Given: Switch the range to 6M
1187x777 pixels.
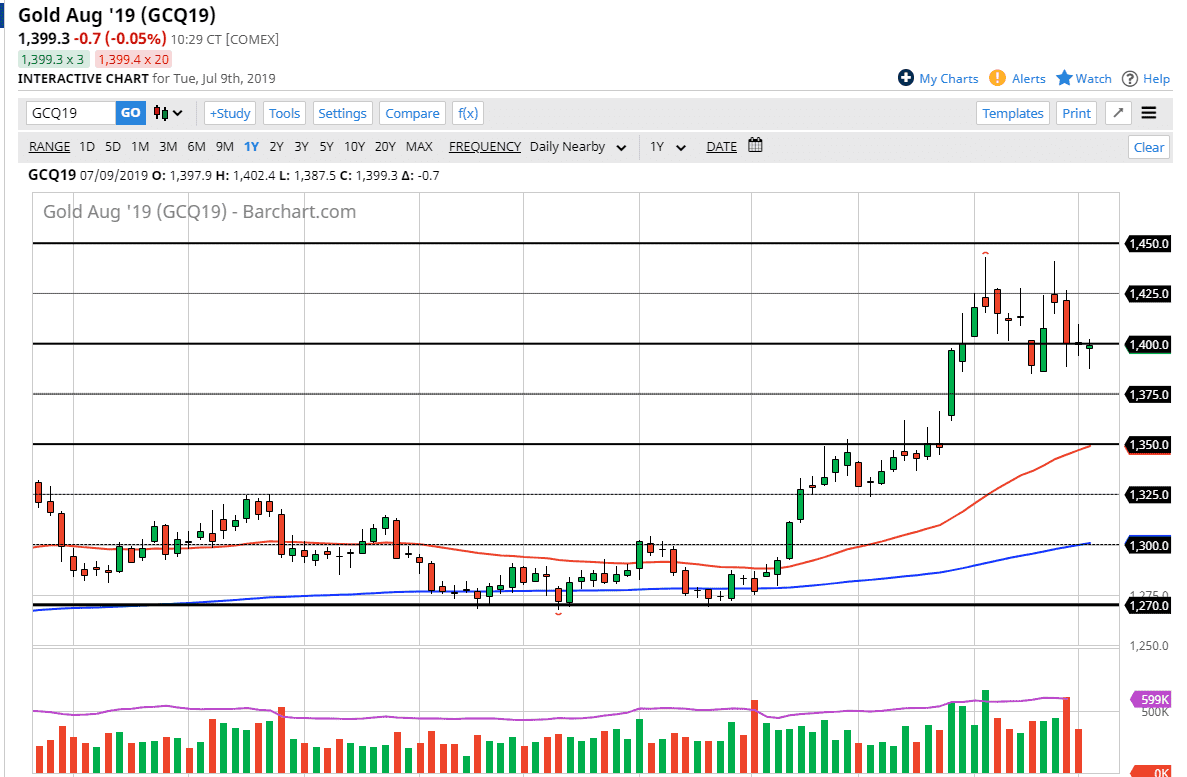Looking at the screenshot, I should 196,147.
